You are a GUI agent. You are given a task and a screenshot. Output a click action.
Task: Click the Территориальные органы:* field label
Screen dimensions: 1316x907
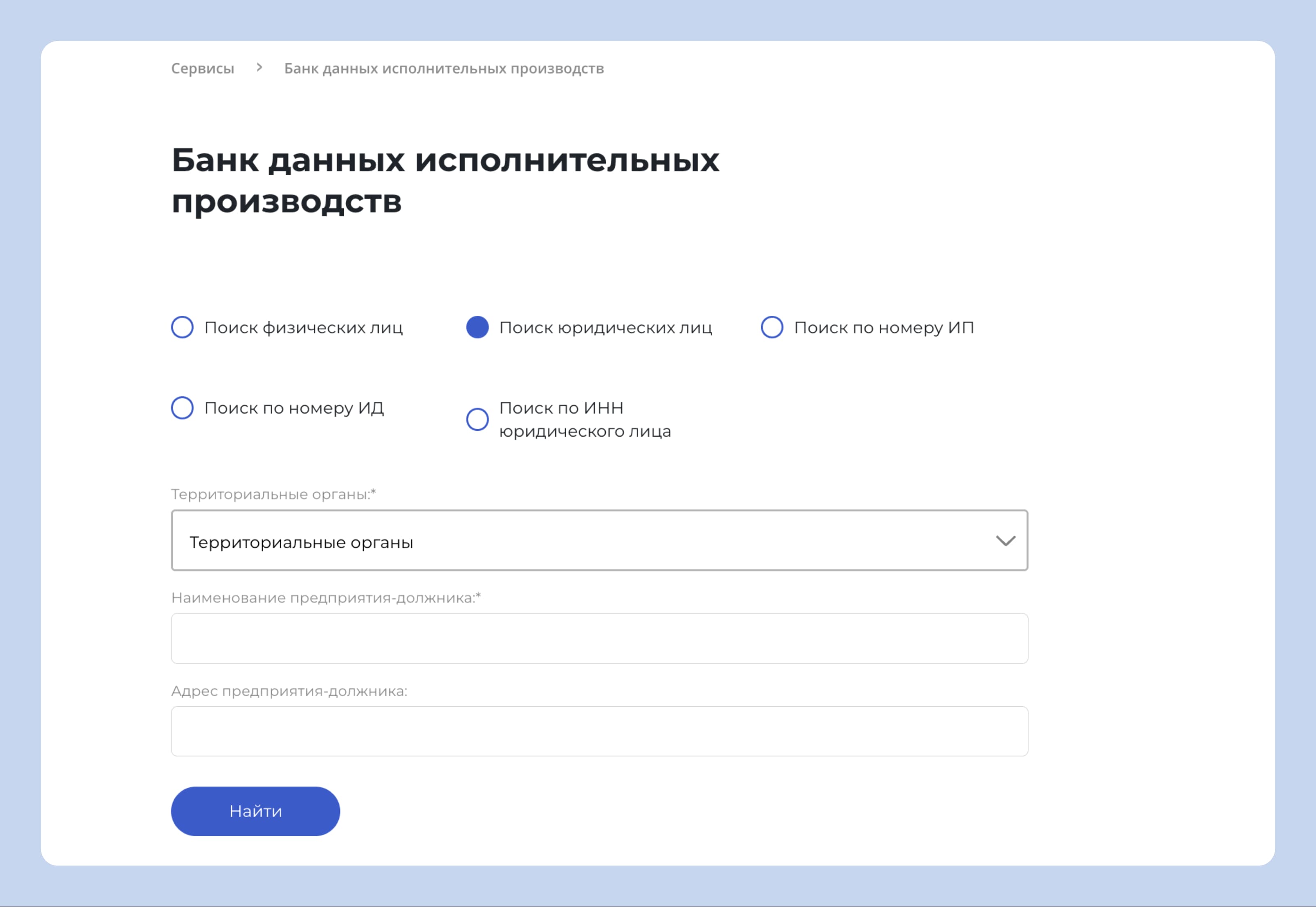273,495
